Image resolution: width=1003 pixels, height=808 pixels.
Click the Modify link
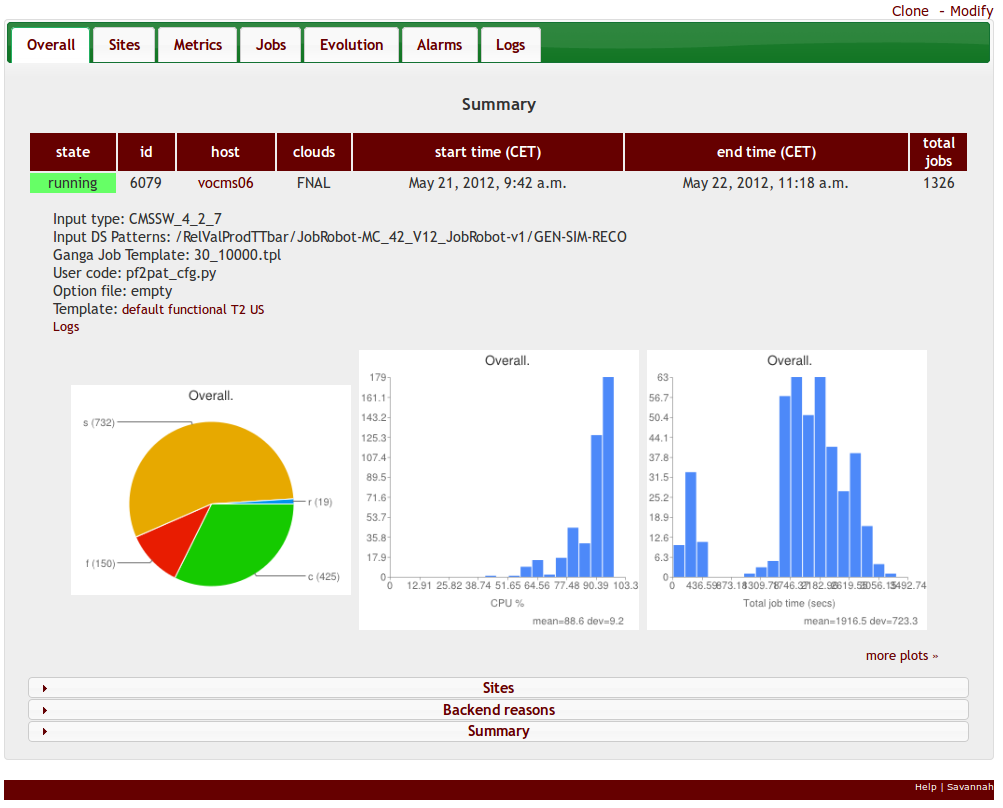pos(971,11)
